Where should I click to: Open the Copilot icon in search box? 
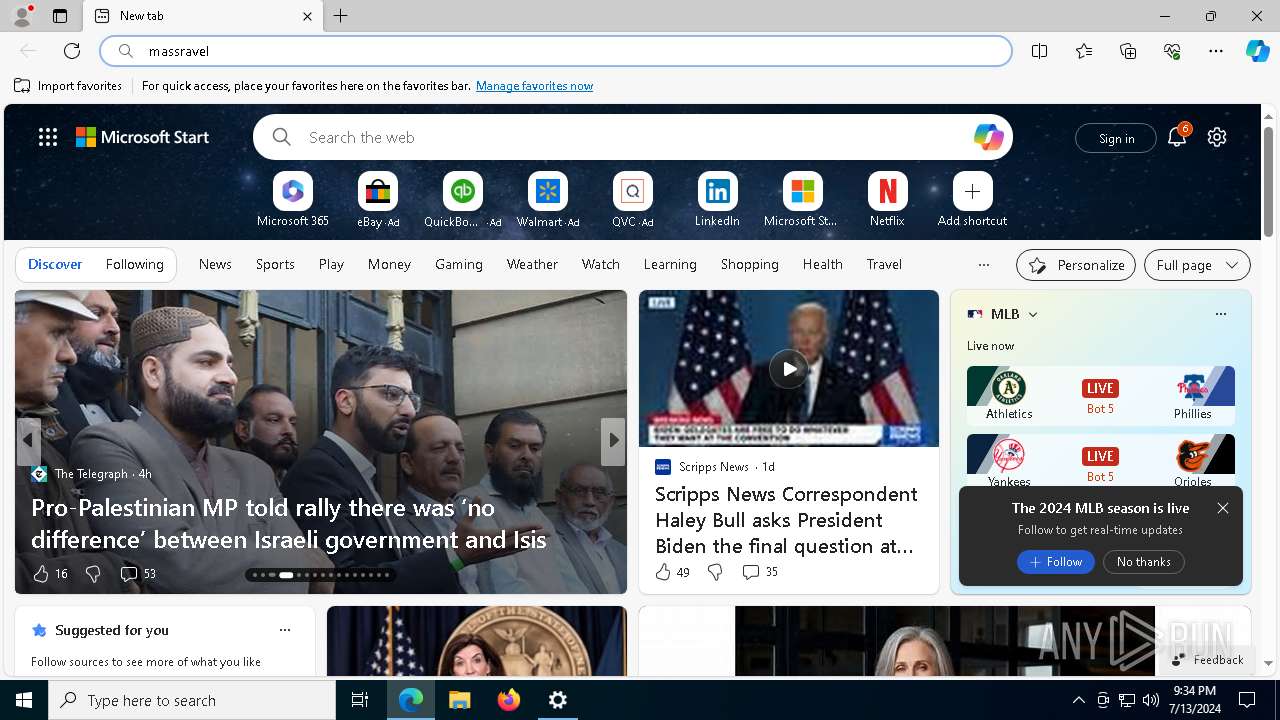[x=988, y=137]
